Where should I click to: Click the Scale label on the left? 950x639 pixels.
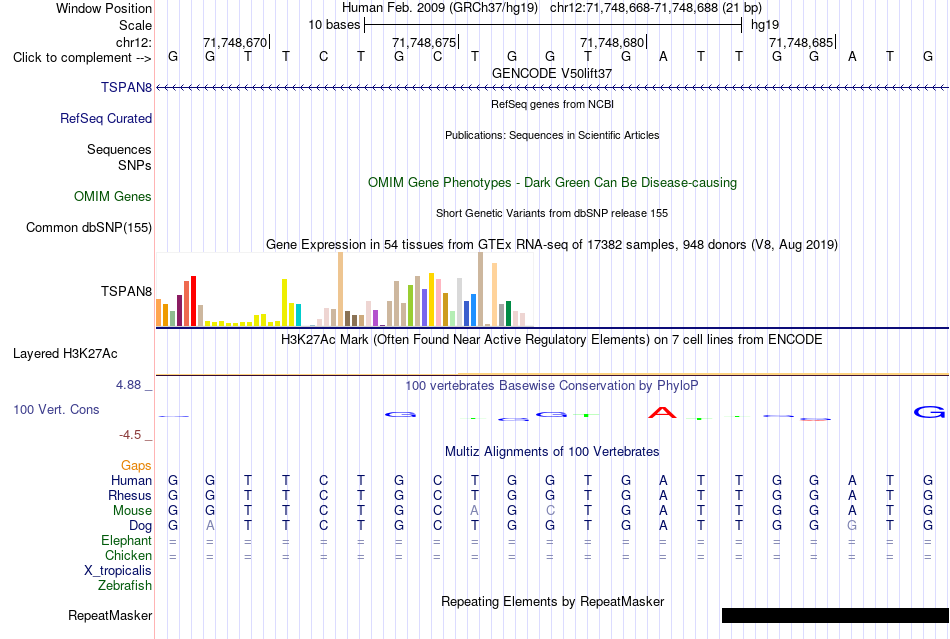click(x=136, y=25)
